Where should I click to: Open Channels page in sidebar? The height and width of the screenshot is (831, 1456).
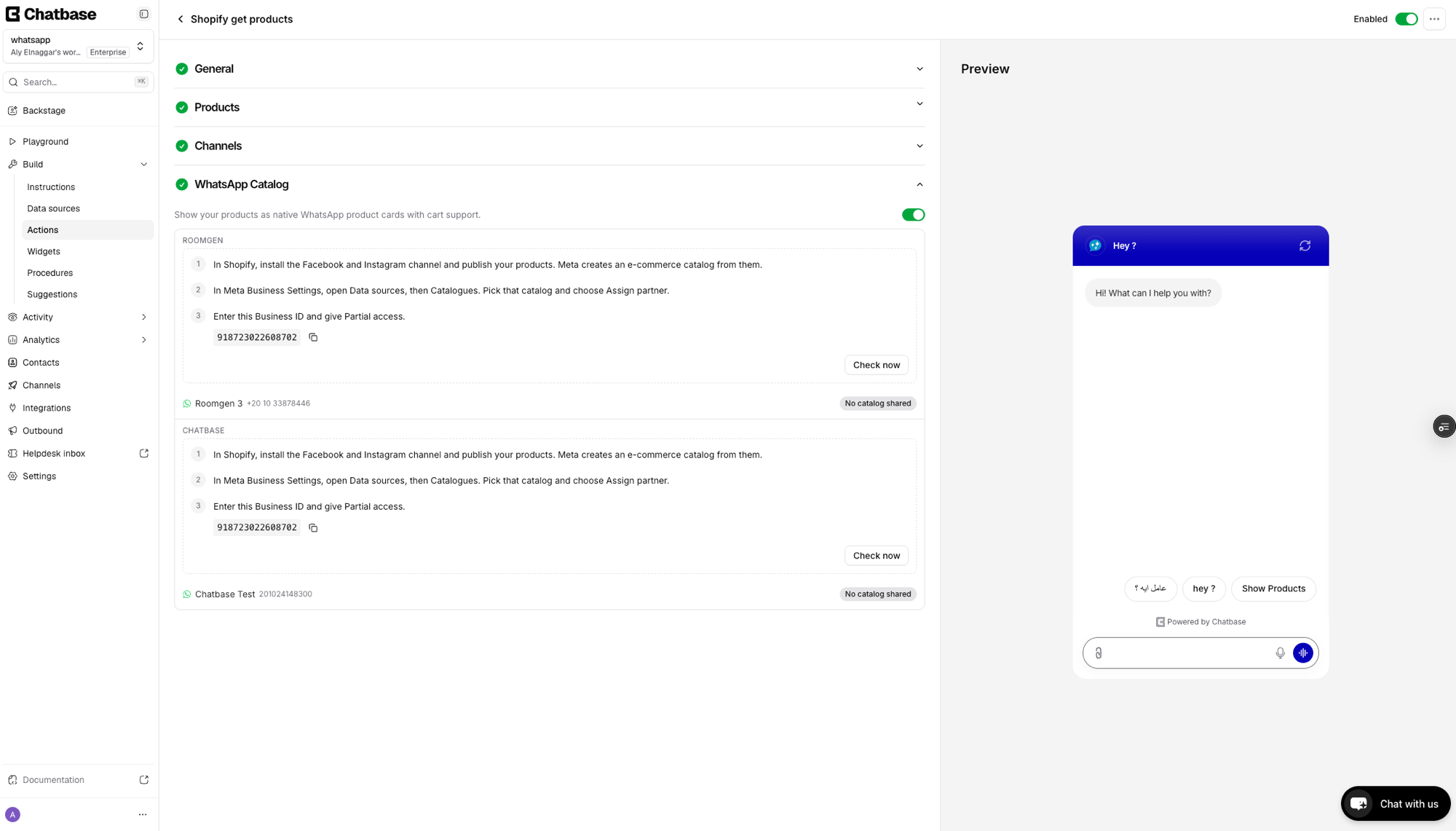click(x=79, y=385)
